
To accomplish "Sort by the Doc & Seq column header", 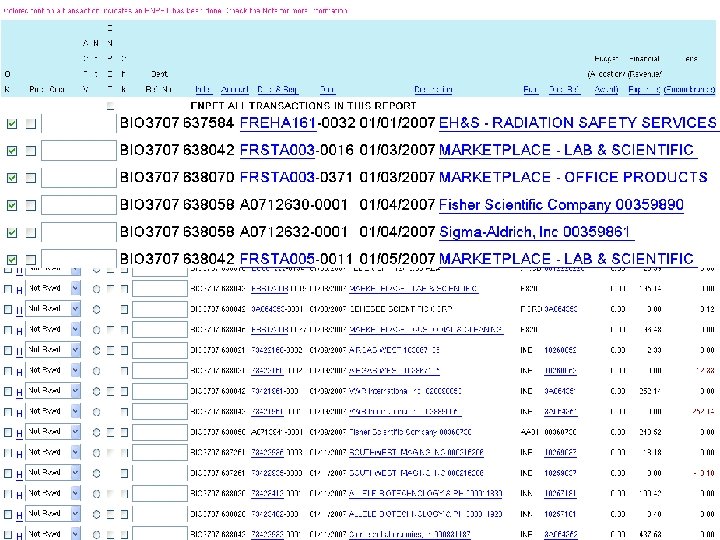I will click(x=277, y=90).
